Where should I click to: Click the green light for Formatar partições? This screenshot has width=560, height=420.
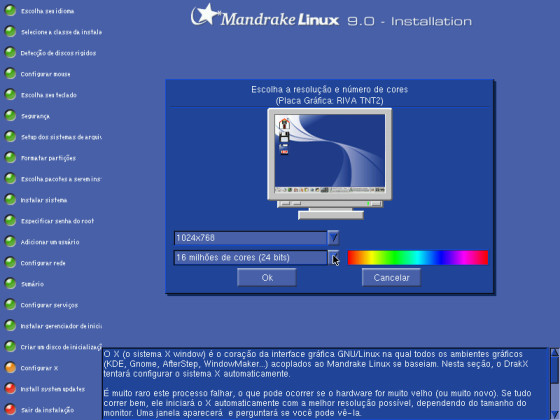tap(10, 158)
